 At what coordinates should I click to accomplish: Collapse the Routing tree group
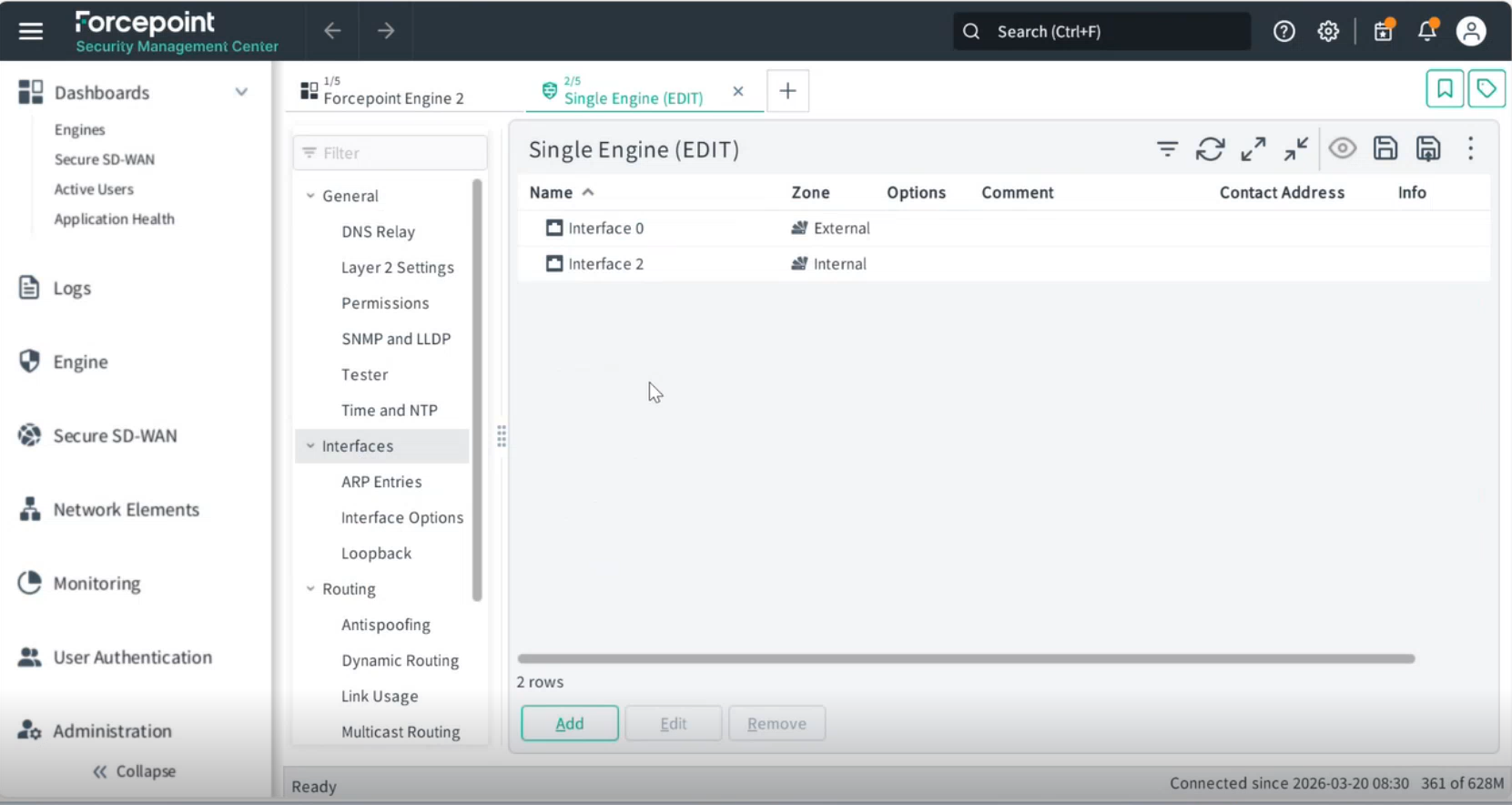tap(310, 589)
